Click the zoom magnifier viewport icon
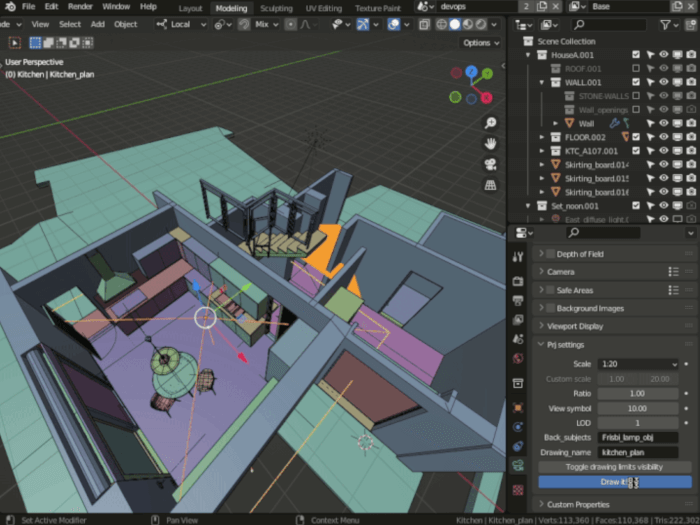This screenshot has width=700, height=525. tap(490, 123)
